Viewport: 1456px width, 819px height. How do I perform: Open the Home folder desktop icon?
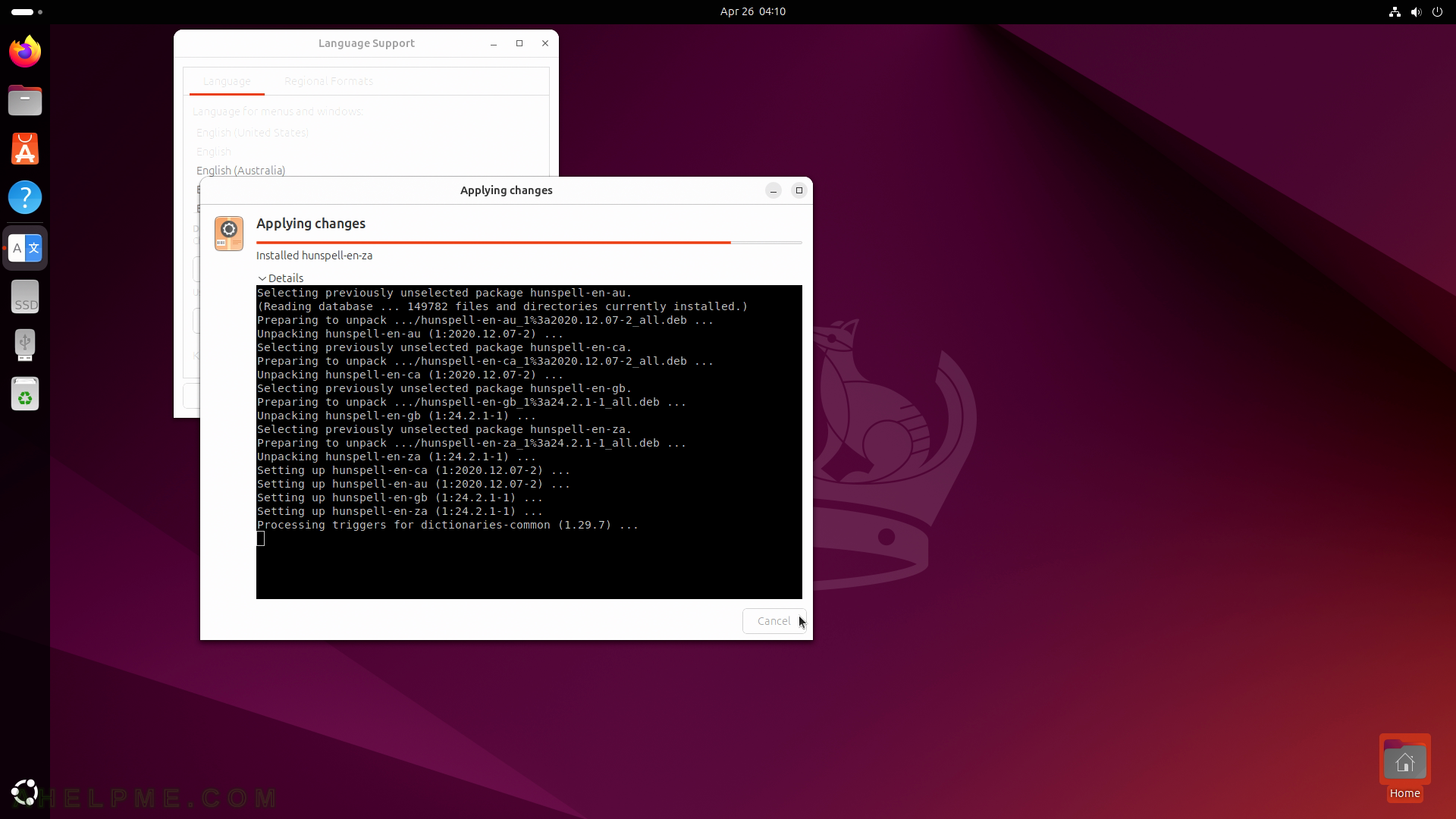coord(1404,767)
